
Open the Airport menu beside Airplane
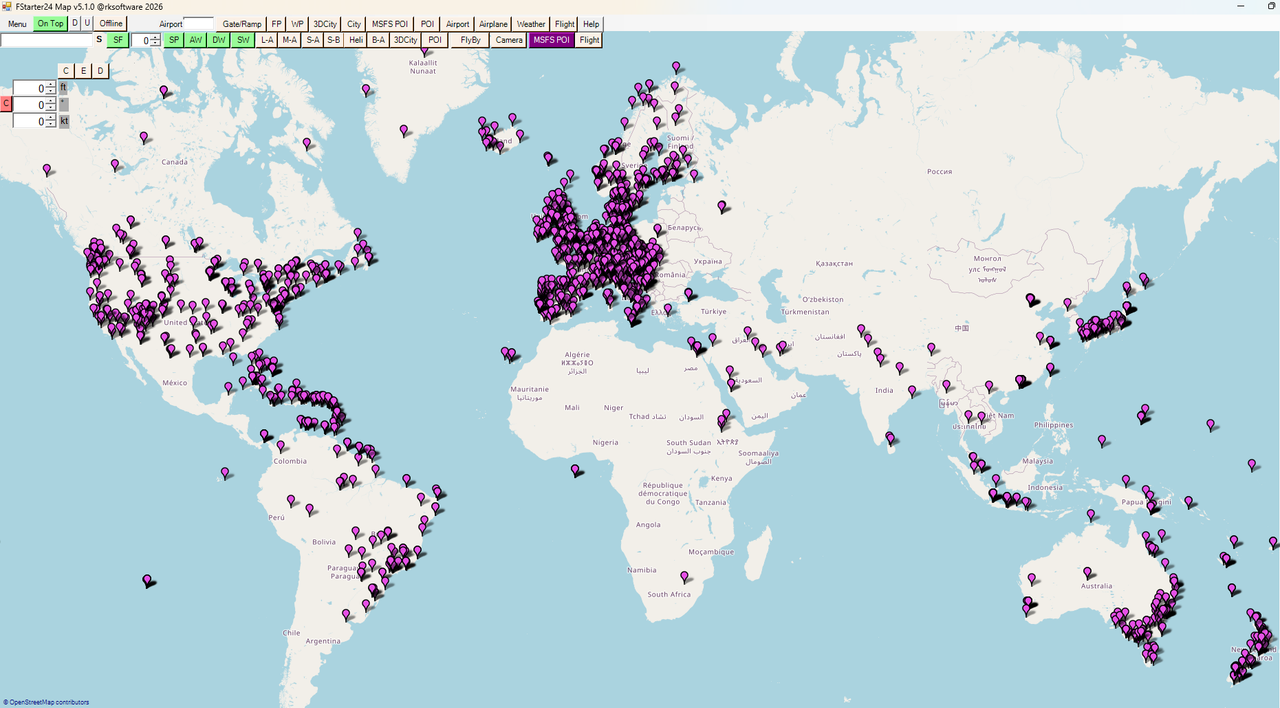point(457,23)
